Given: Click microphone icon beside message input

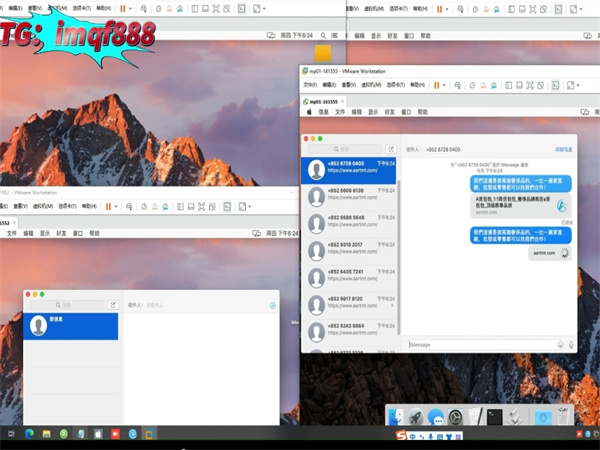Looking at the screenshot, I should point(571,344).
